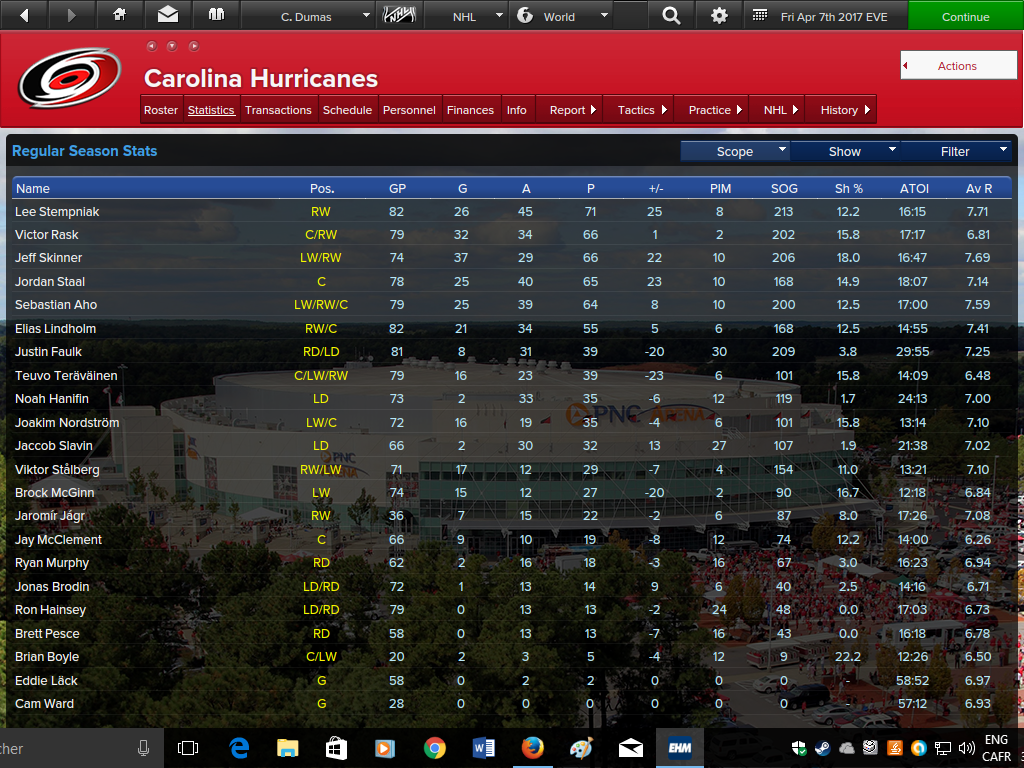Go forward with the right arrow button
This screenshot has height=768, width=1024.
[x=72, y=15]
